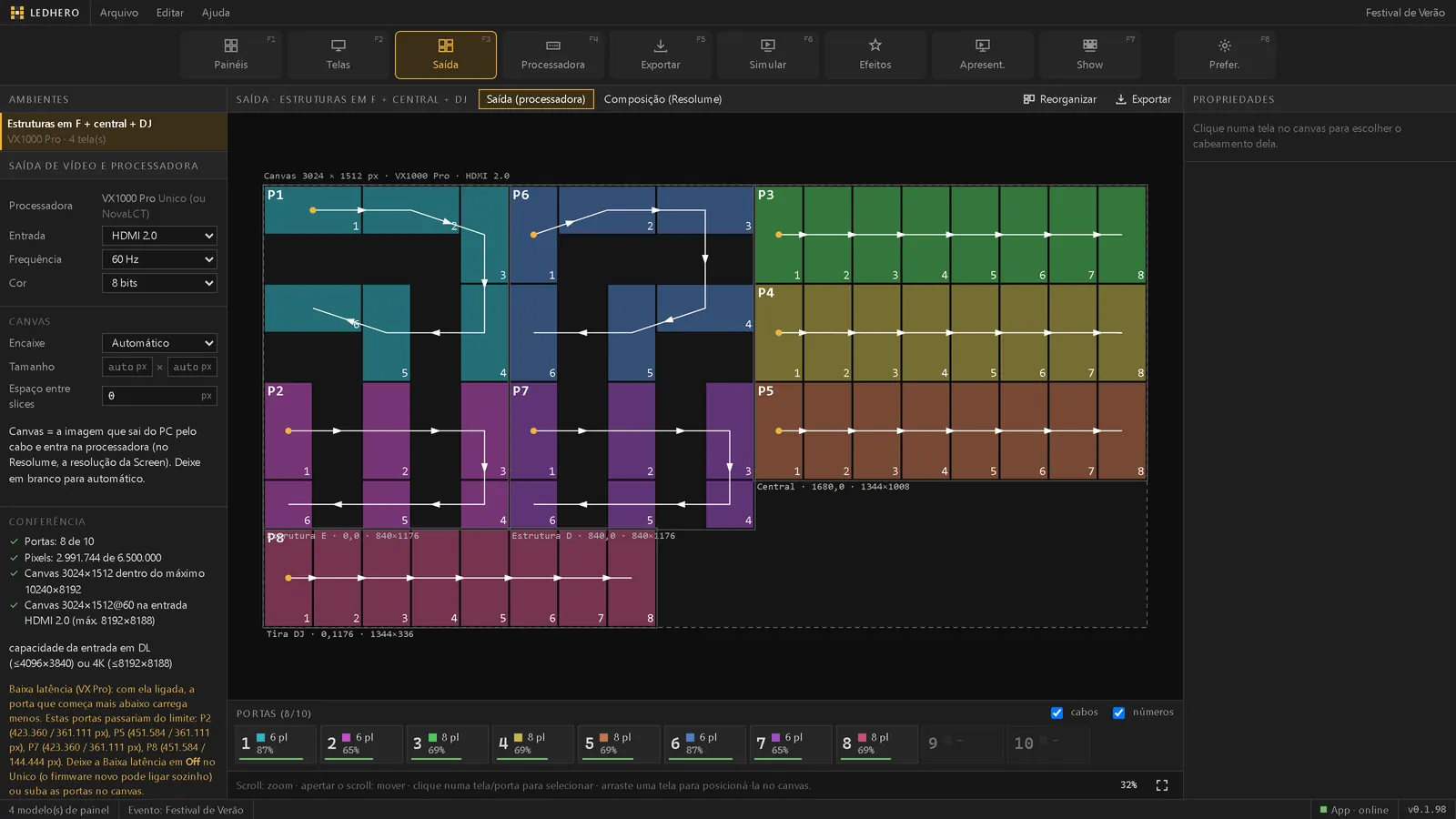The width and height of the screenshot is (1456, 819).
Task: Click the P8 Tira DJ region label
Action: (275, 538)
